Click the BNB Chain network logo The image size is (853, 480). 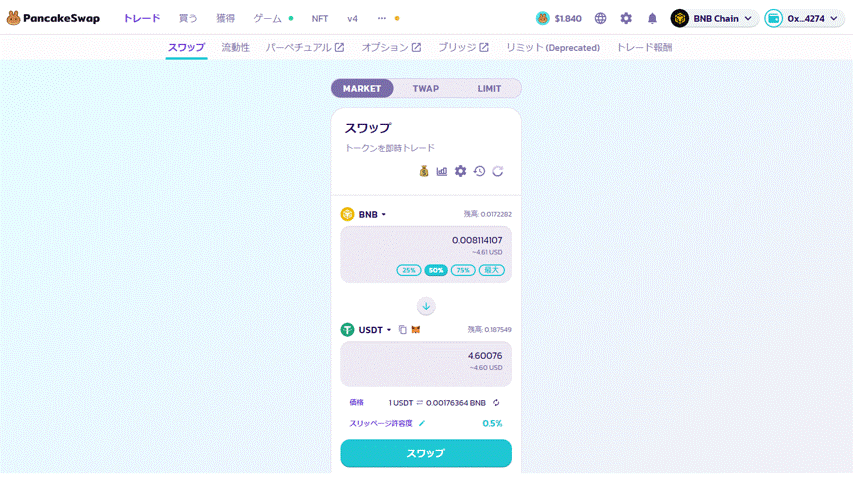pyautogui.click(x=679, y=19)
